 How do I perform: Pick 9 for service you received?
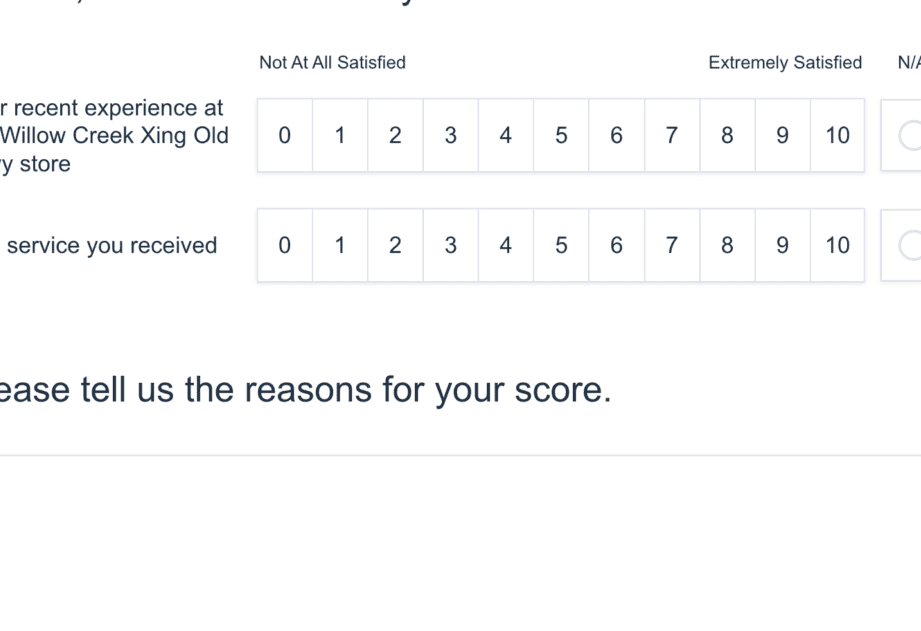point(782,245)
